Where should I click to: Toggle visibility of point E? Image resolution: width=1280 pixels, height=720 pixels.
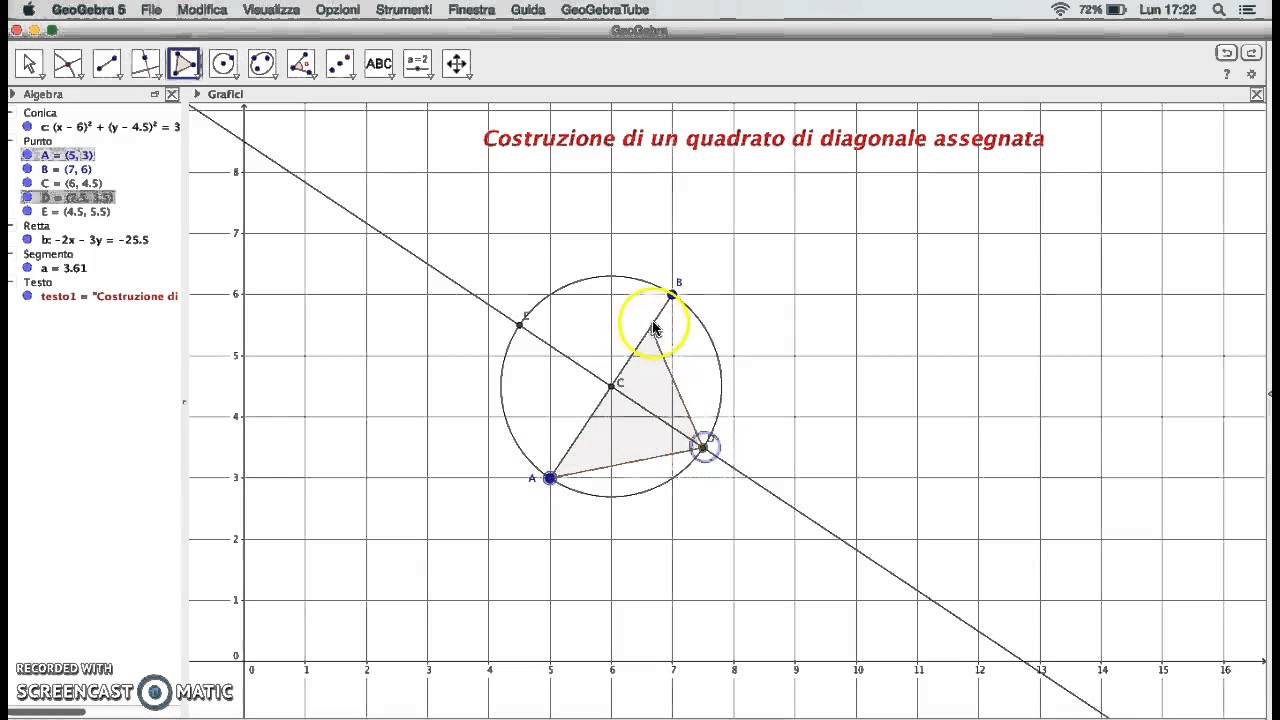[28, 211]
